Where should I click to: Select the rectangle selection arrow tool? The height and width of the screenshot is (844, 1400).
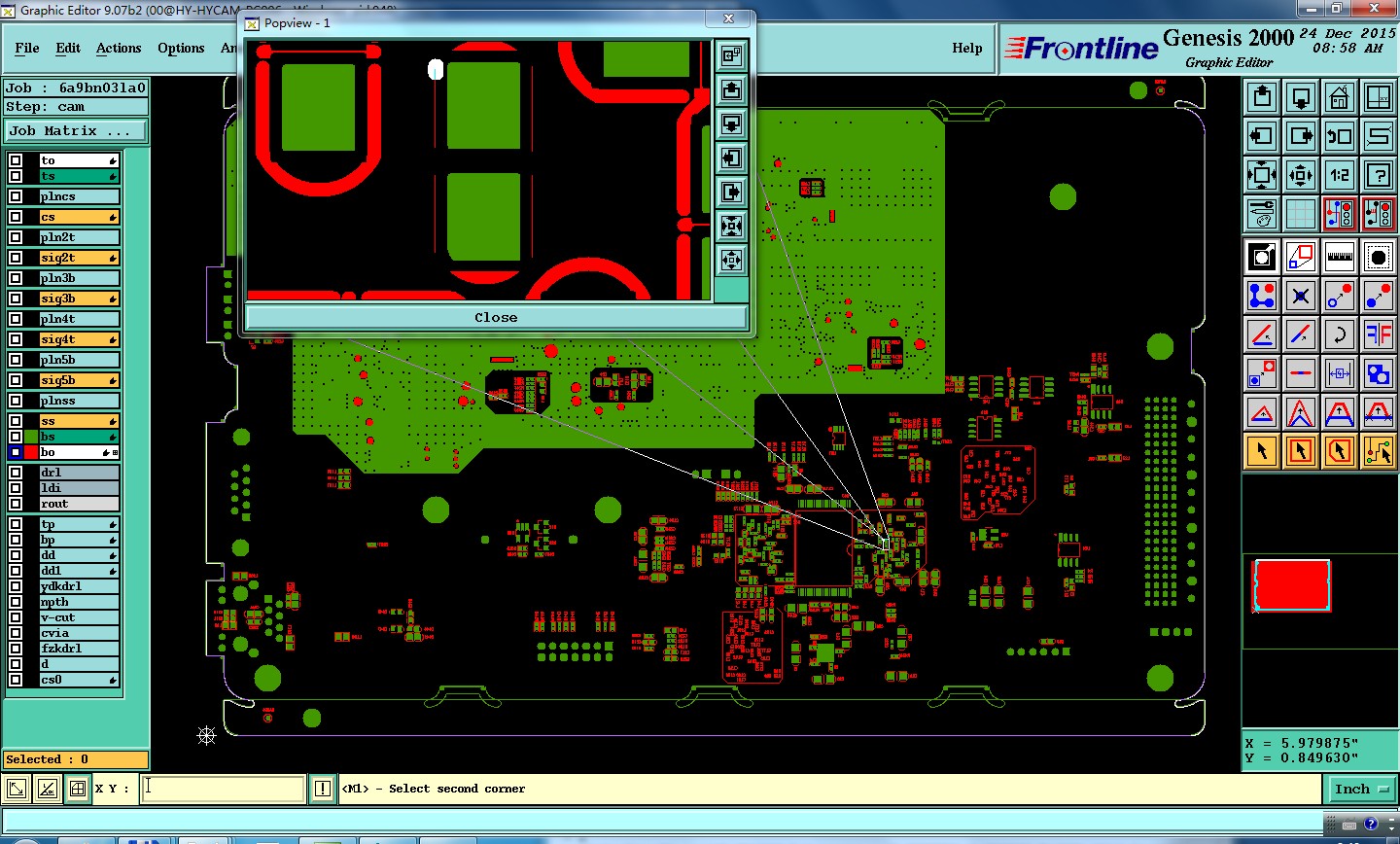[1301, 451]
